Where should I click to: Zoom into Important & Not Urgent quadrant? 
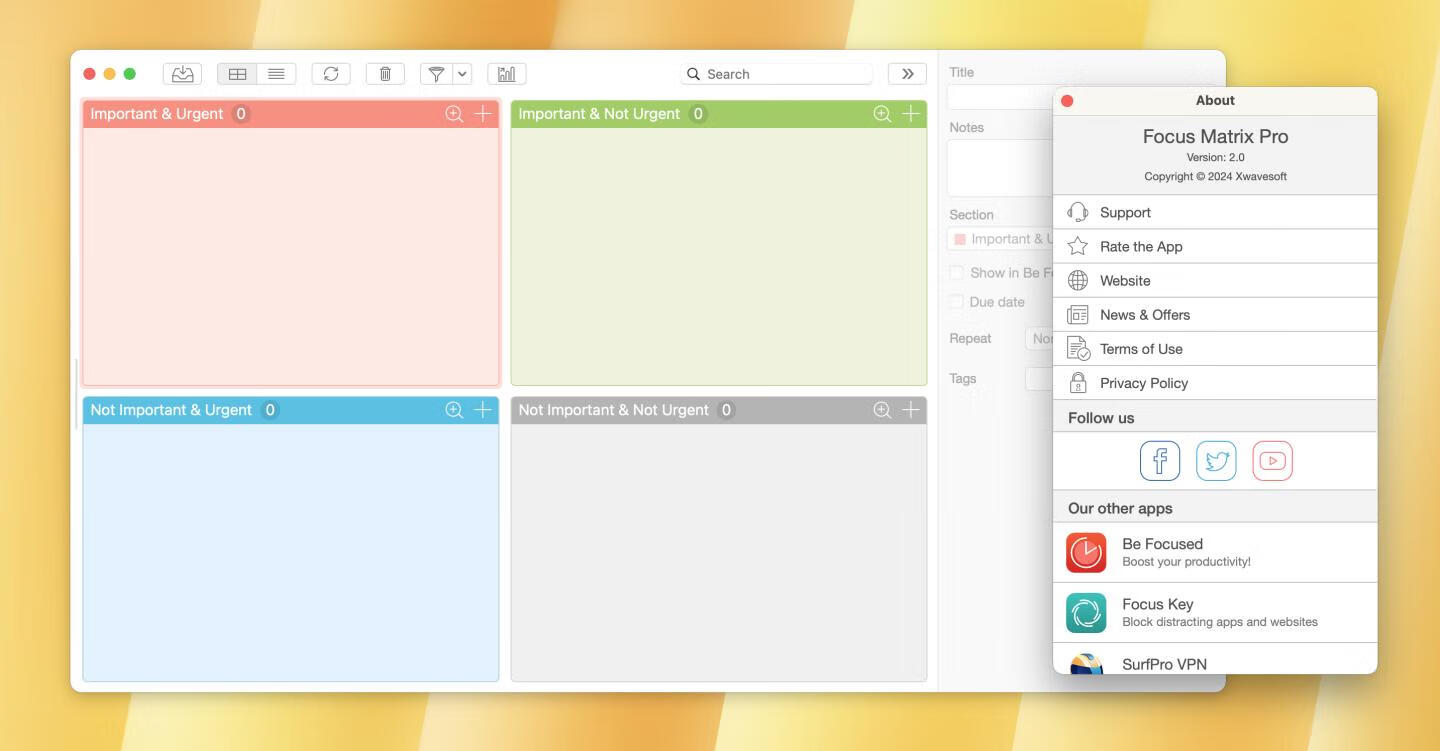pyautogui.click(x=882, y=114)
